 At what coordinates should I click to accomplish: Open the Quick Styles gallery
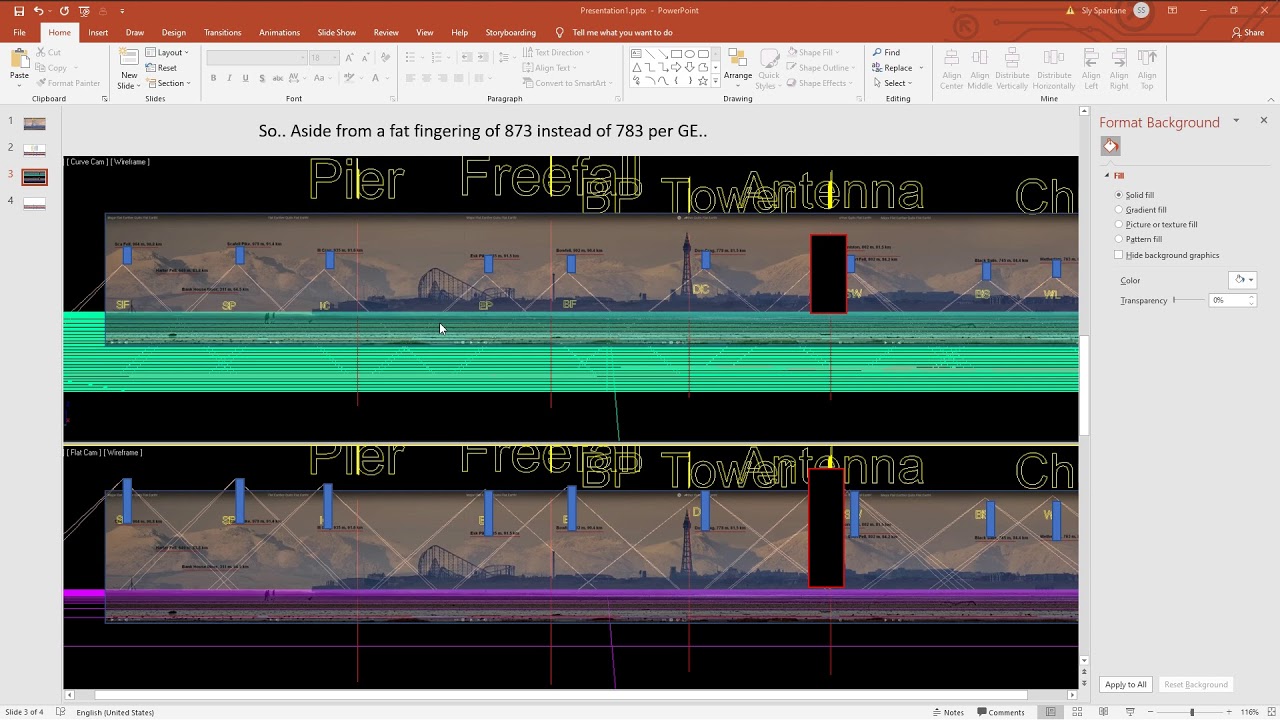click(x=768, y=68)
